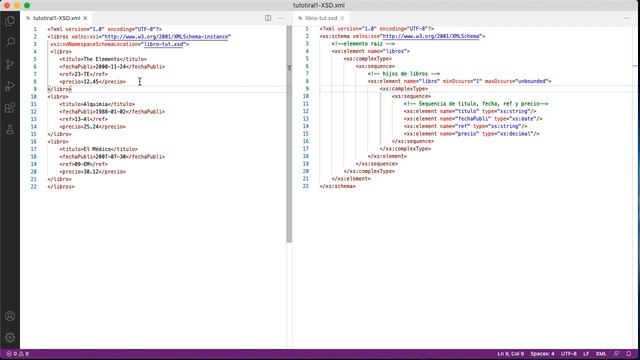
Task: Click fechaPubli 2007-07-30 line
Action: (x=112, y=156)
